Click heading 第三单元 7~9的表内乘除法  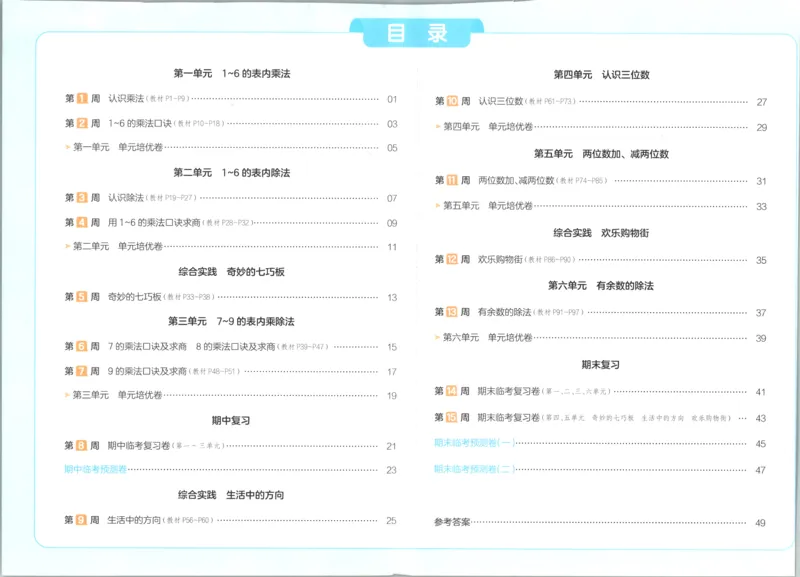click(x=231, y=321)
